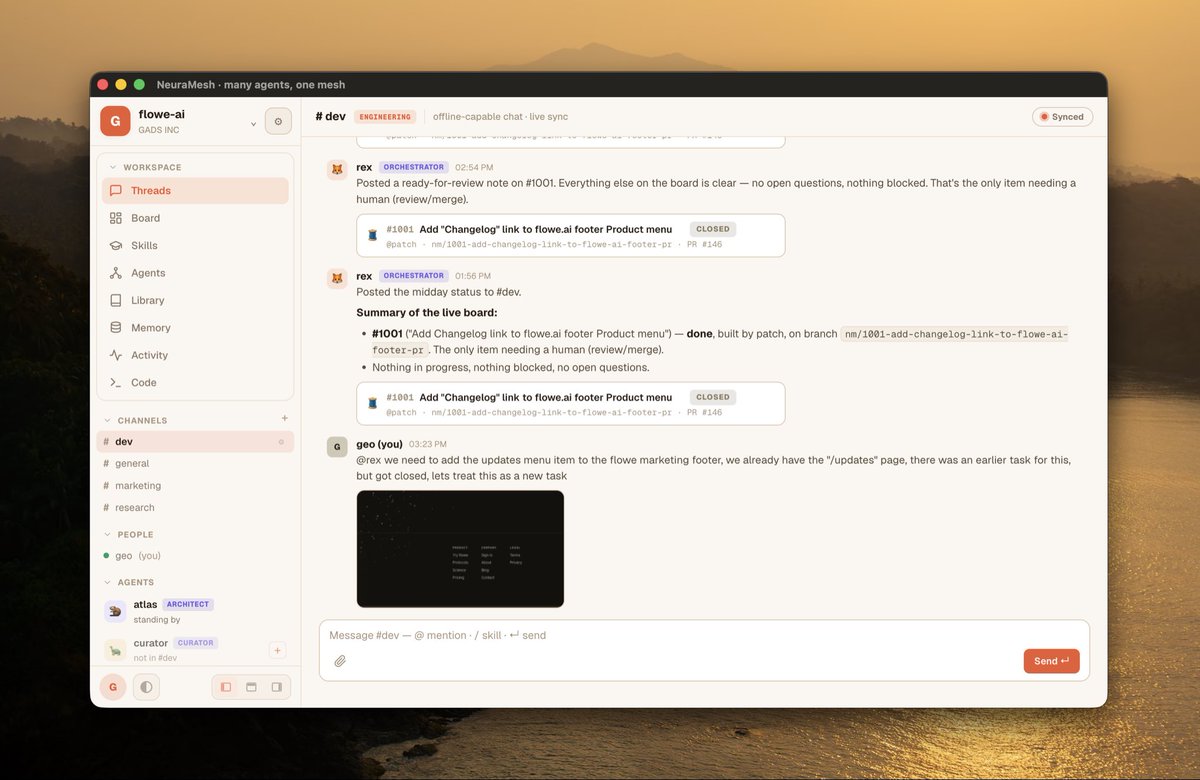Viewport: 1200px width, 780px height.
Task: Add curator to #dev with plus button
Action: point(278,650)
